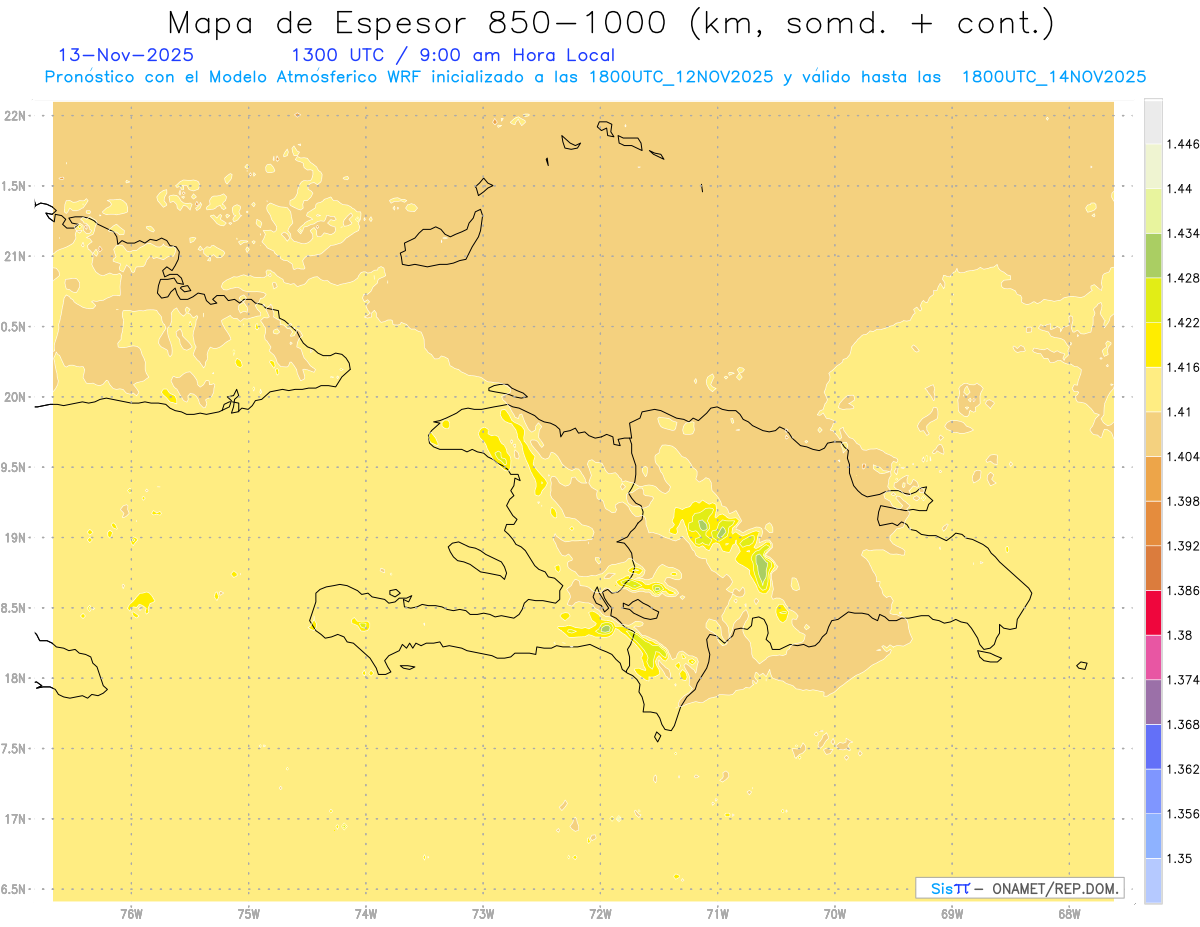Click the longitude label '68W'
Image resolution: width=1200 pixels, height=927 pixels.
pyautogui.click(x=1069, y=913)
